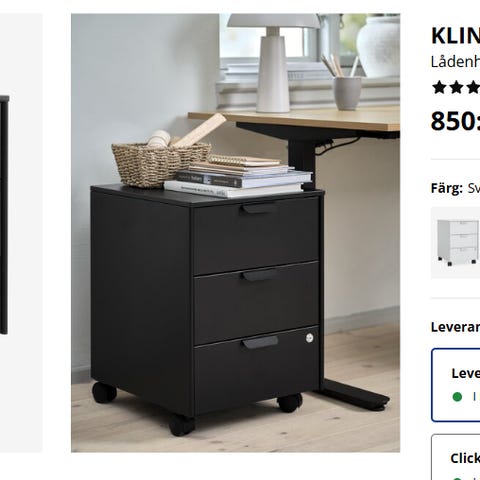The width and height of the screenshot is (480, 480).
Task: Open the KLIN product title heading
Action: coord(456,35)
